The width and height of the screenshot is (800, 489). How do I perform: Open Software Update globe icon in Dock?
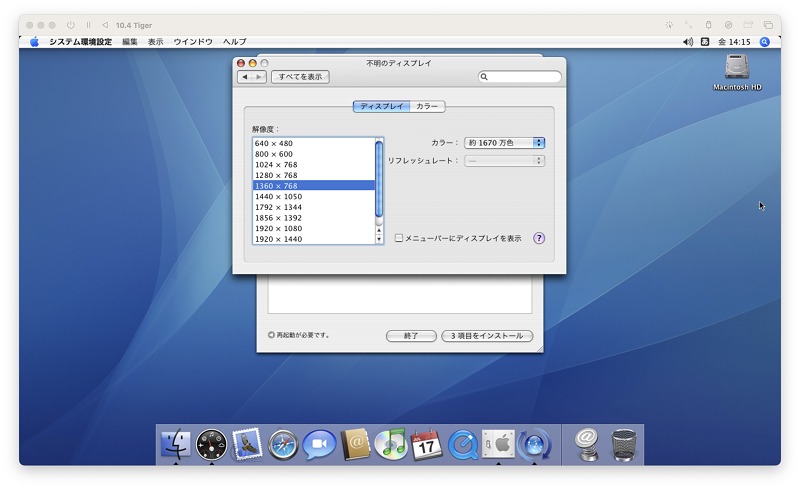534,445
